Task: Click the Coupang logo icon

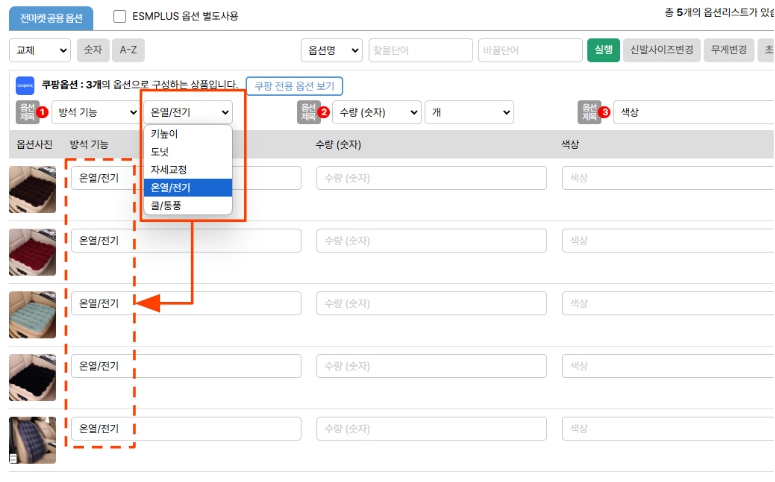Action: pyautogui.click(x=25, y=86)
